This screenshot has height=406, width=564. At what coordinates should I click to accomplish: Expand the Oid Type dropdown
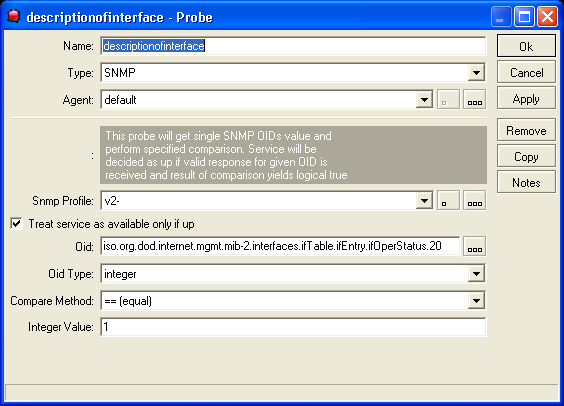476,274
